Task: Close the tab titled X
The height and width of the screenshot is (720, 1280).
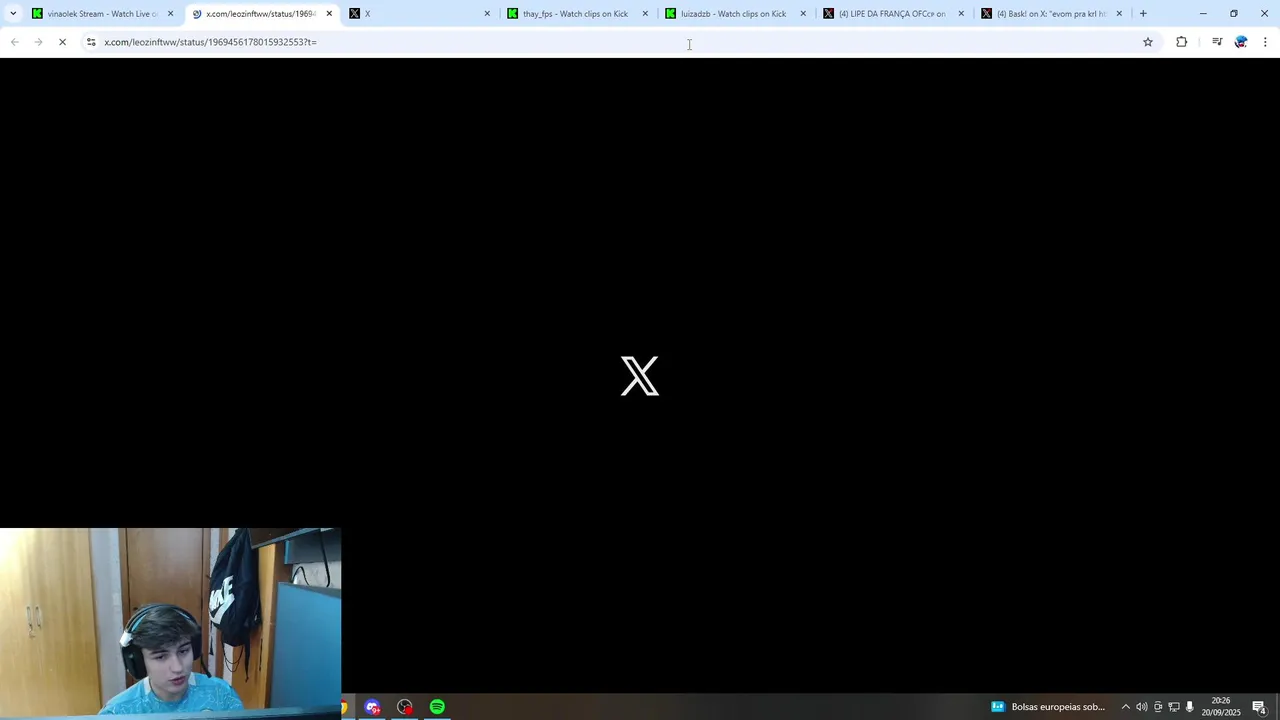Action: pos(487,14)
